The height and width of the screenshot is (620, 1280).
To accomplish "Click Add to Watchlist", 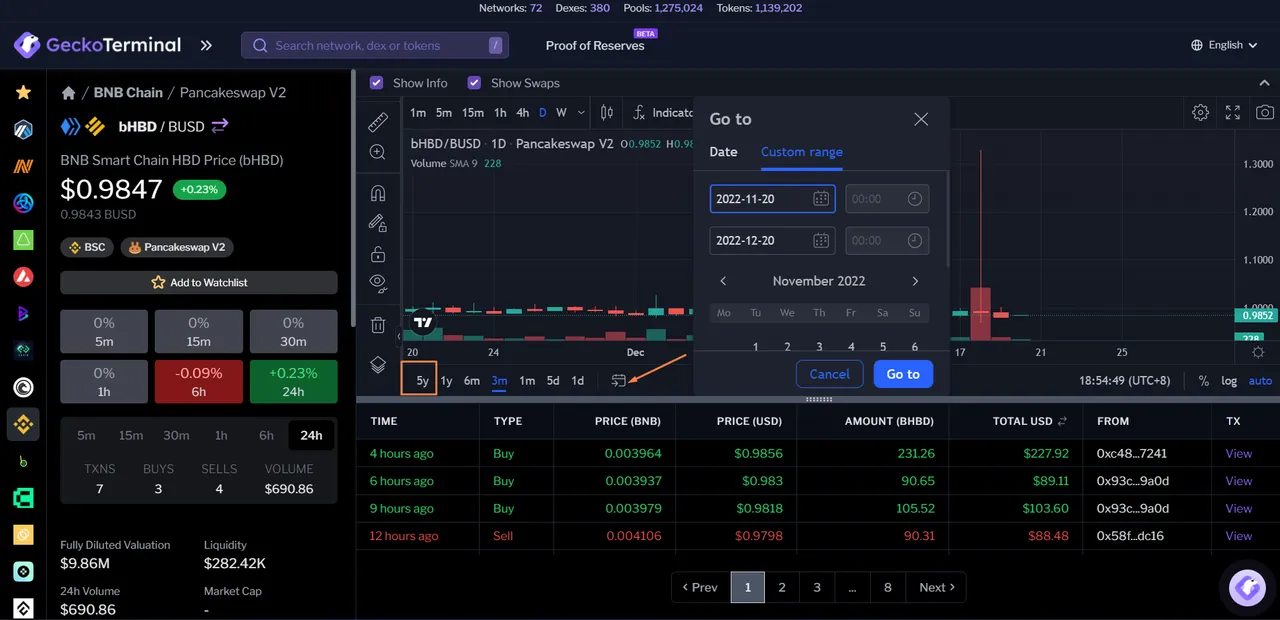I will click(x=199, y=282).
